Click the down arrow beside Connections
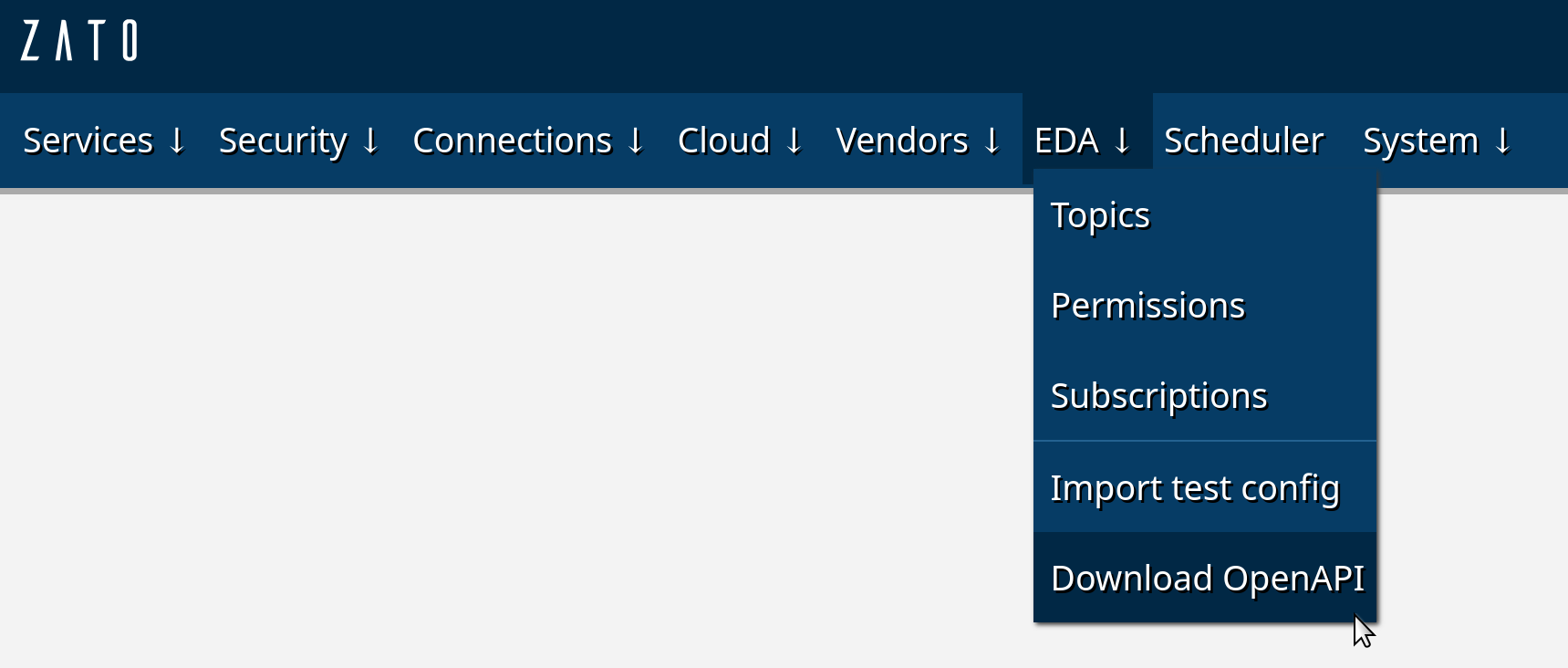 (636, 141)
